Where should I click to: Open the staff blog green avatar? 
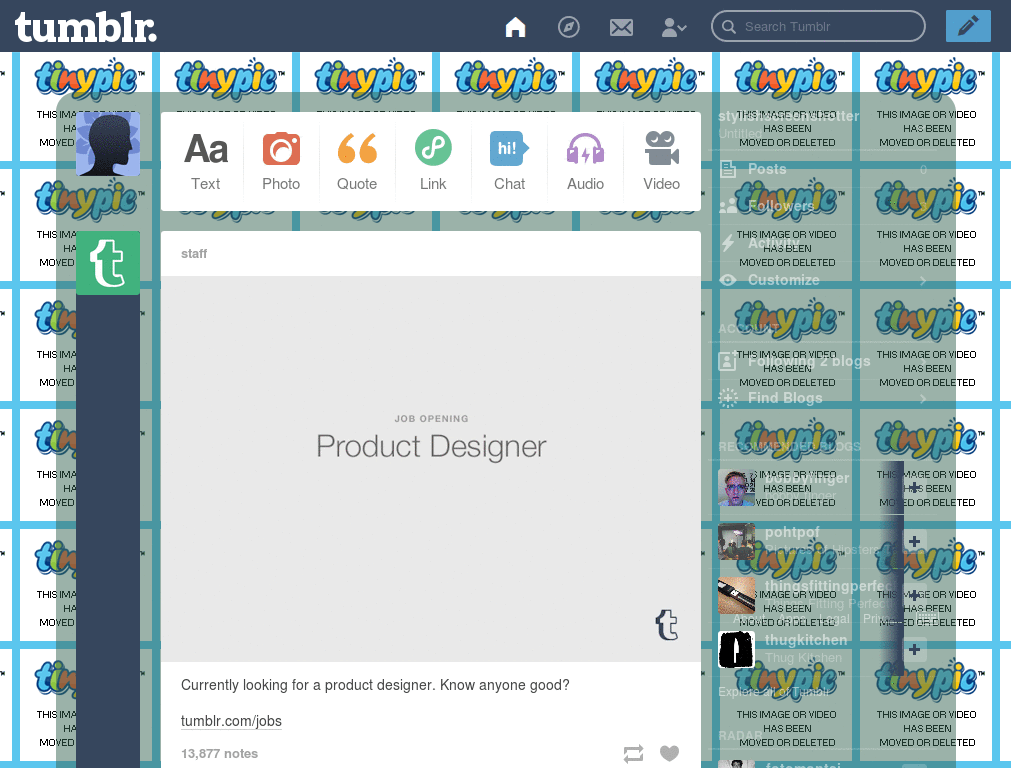coord(108,263)
